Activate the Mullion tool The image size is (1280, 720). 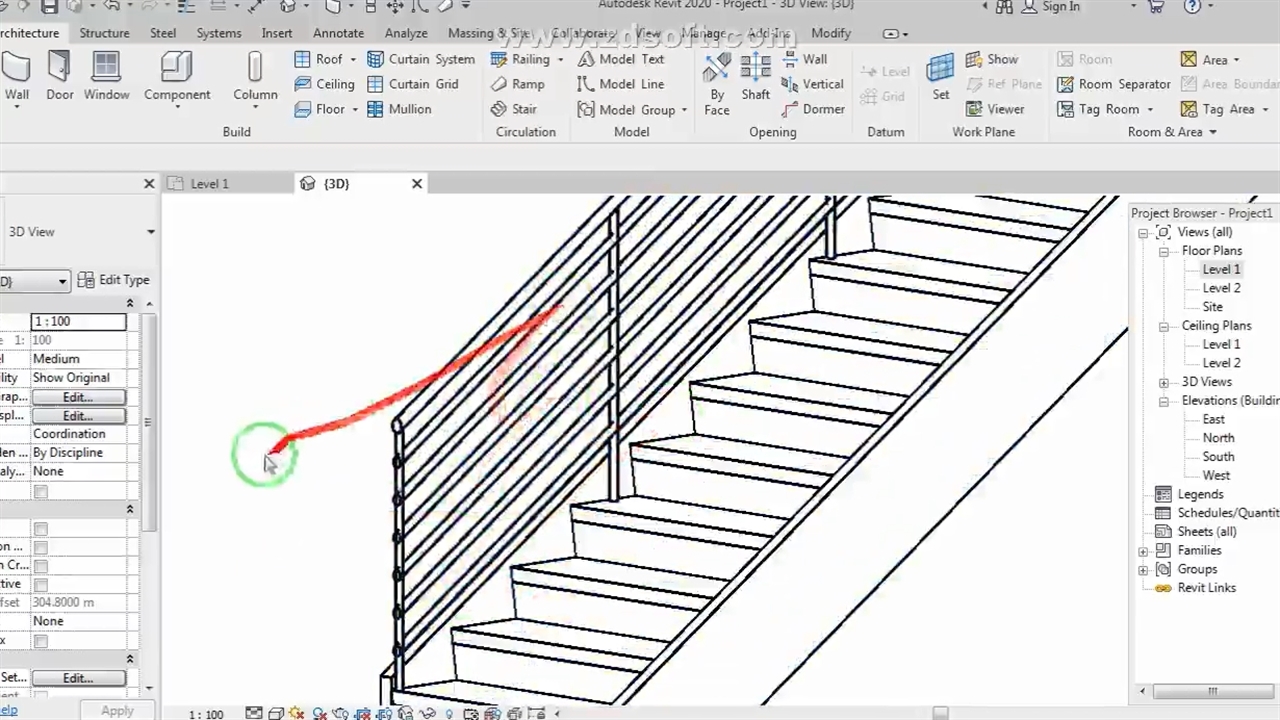(399, 109)
